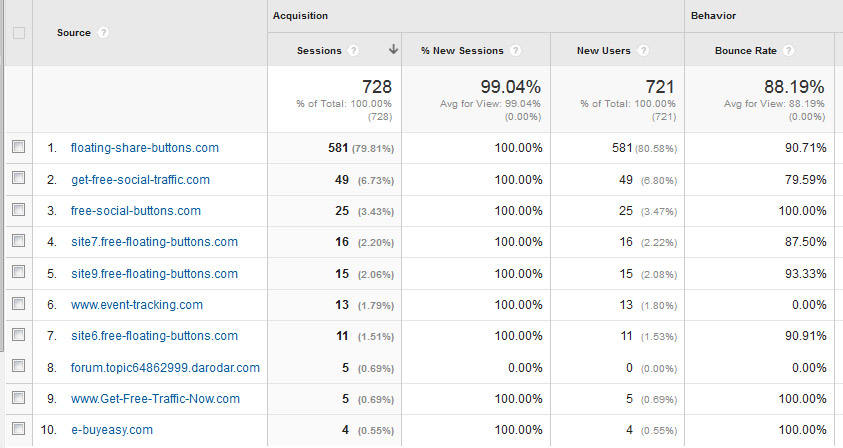Click the www.Get-Free-Traffic-Now.com link
This screenshot has width=843, height=448.
155,399
